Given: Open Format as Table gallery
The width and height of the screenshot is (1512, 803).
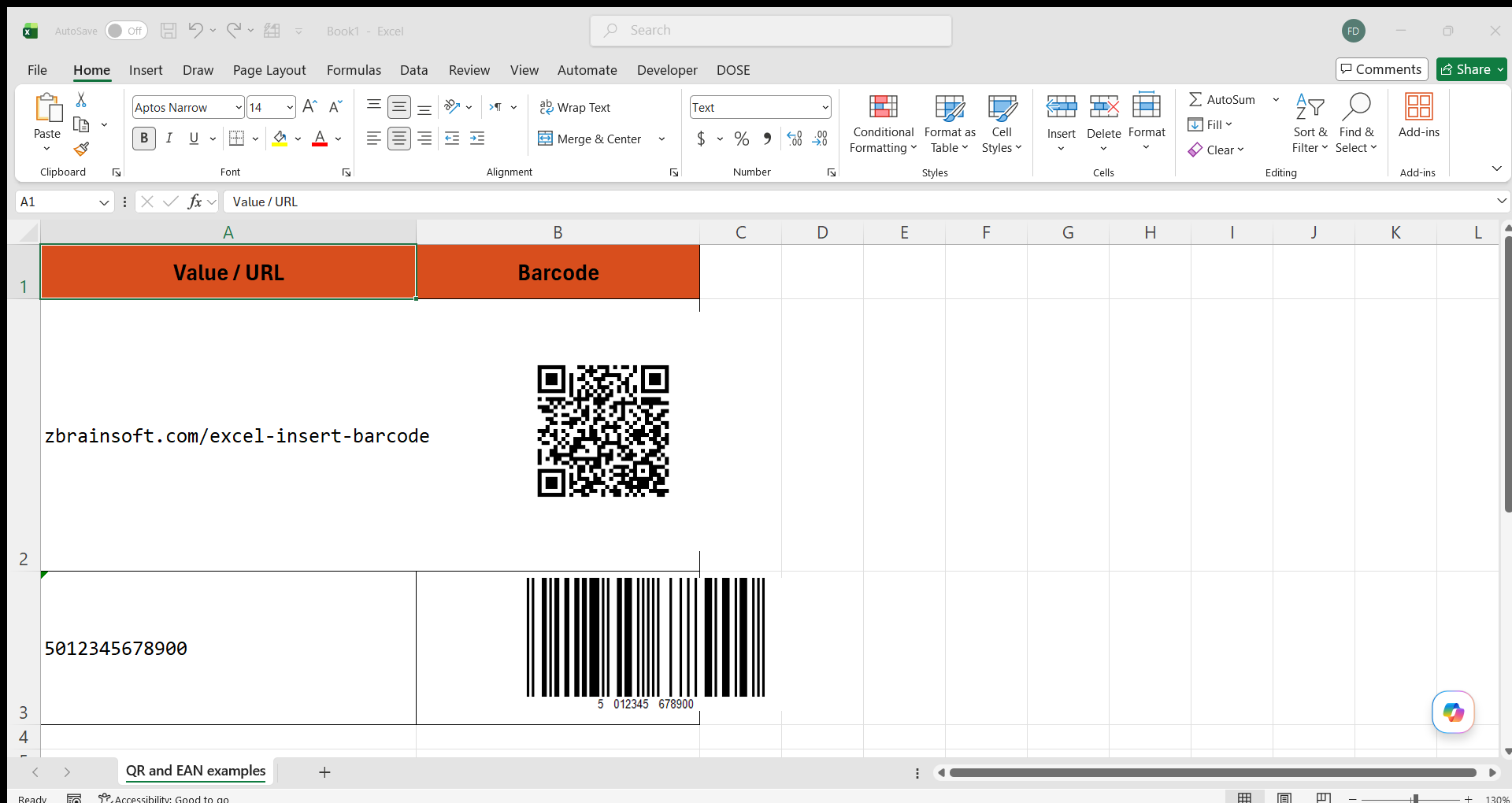Looking at the screenshot, I should point(950,124).
